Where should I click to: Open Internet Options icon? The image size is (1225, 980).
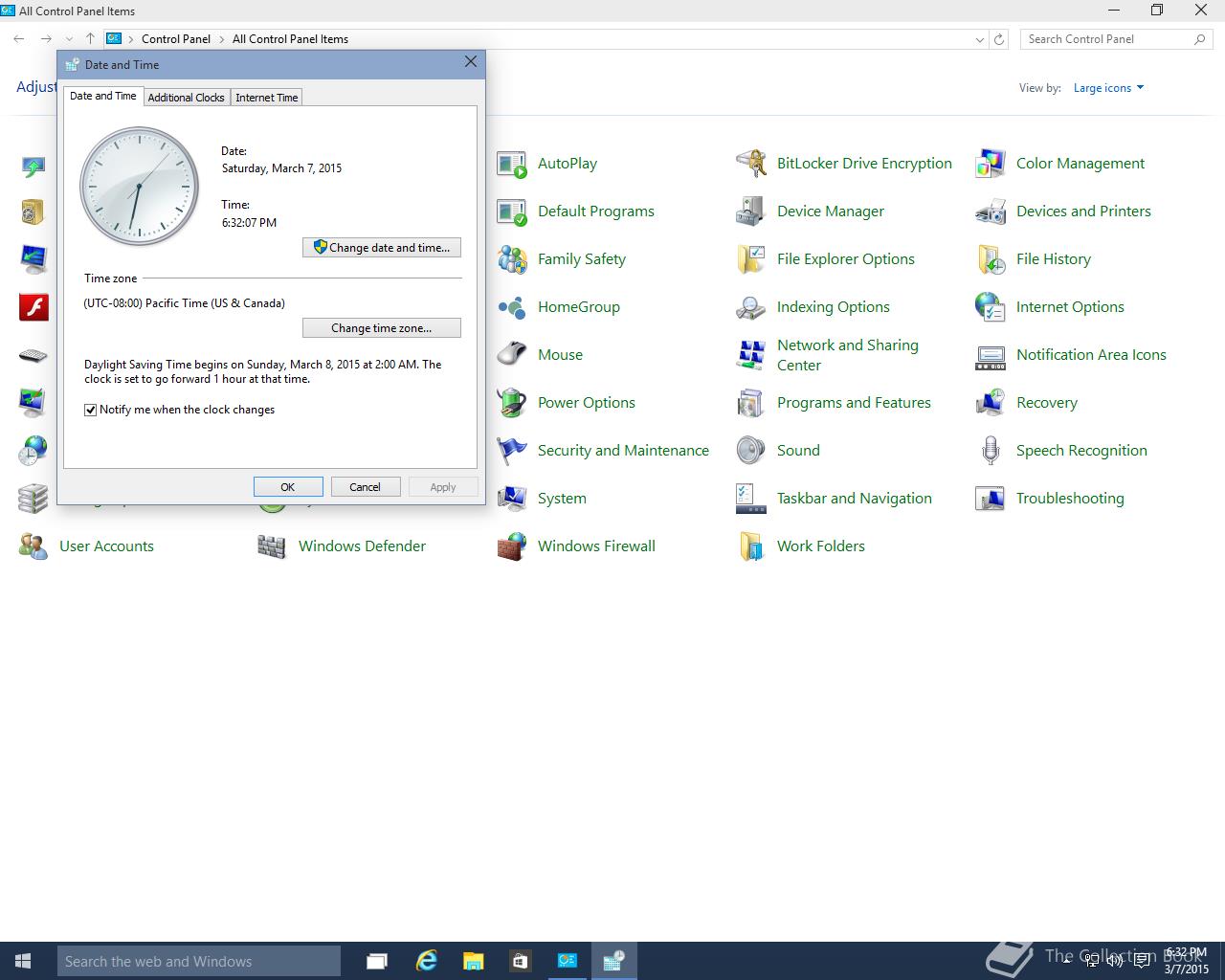coord(991,307)
